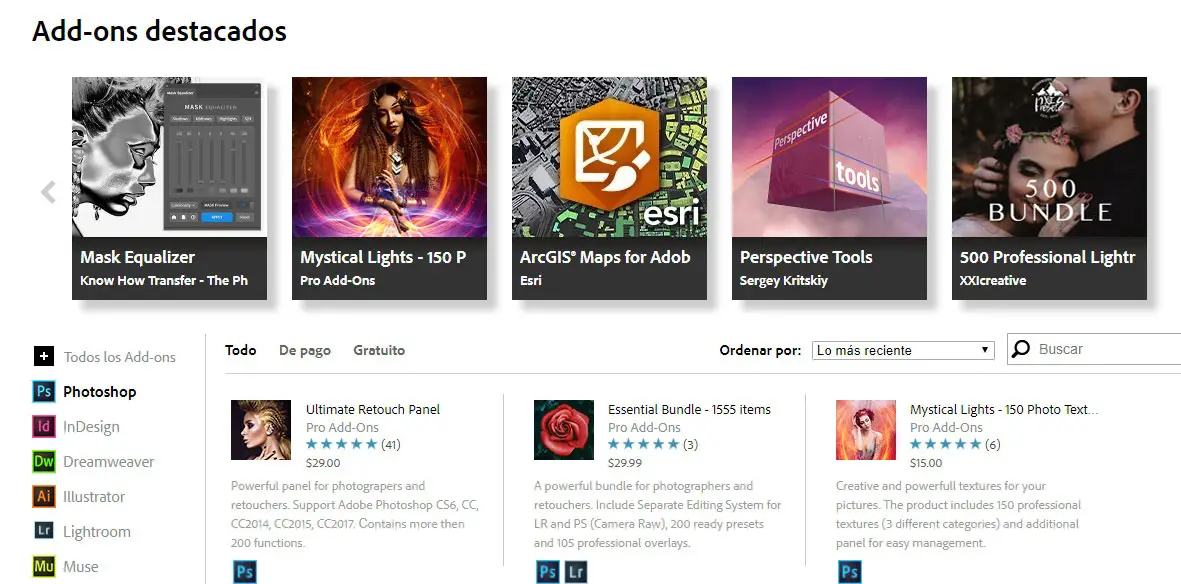Select the Photoshop icon in sidebar
1181x584 pixels.
44,392
